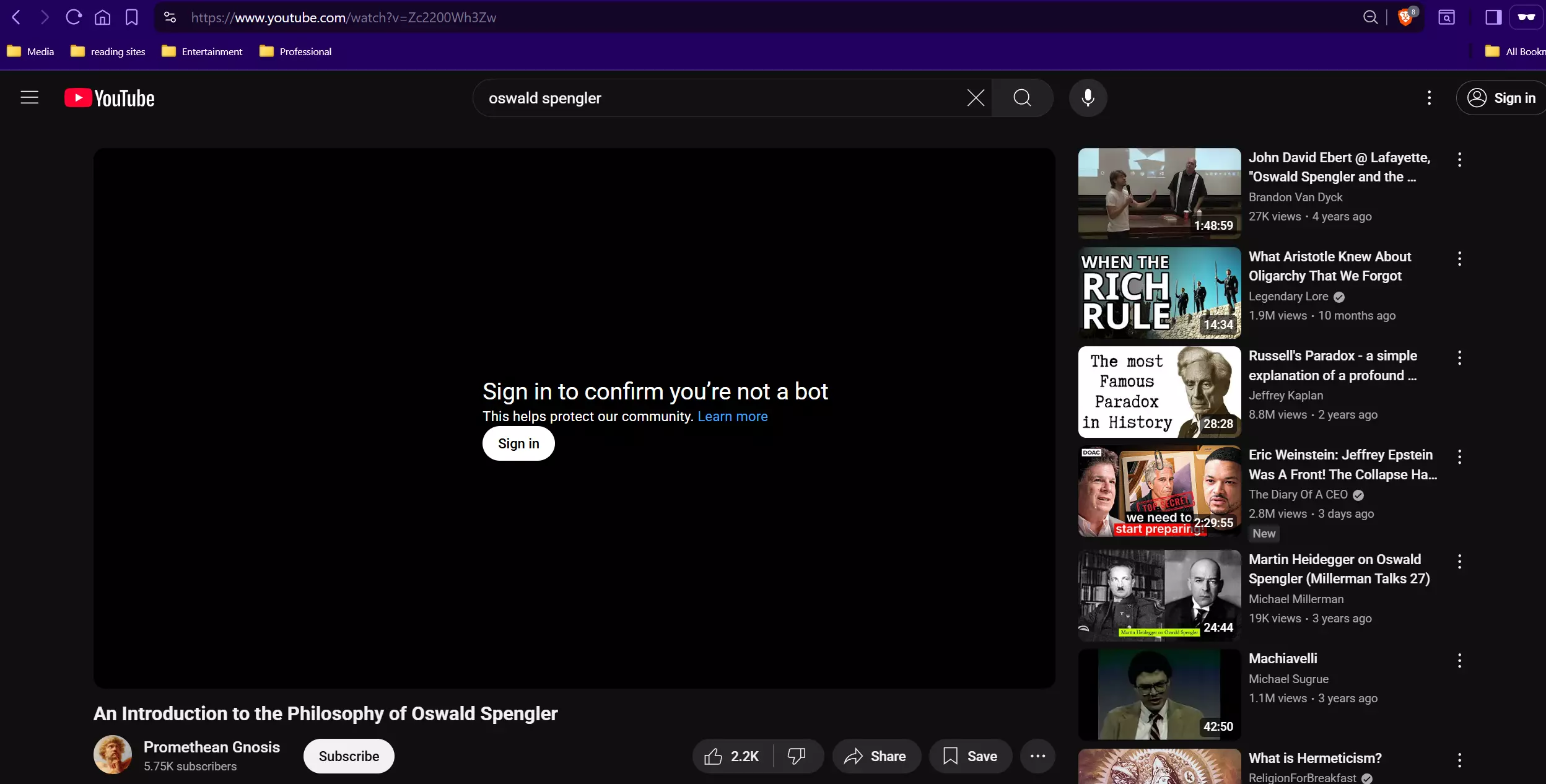Screen dimensions: 1546x784
Task: Open the Professional bookmarks folder
Action: pyautogui.click(x=295, y=51)
